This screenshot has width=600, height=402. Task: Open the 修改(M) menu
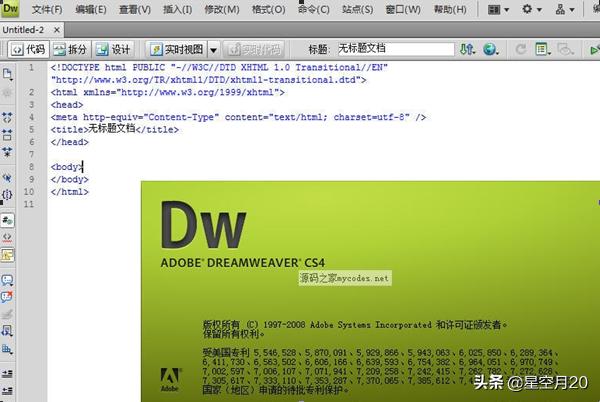point(222,9)
